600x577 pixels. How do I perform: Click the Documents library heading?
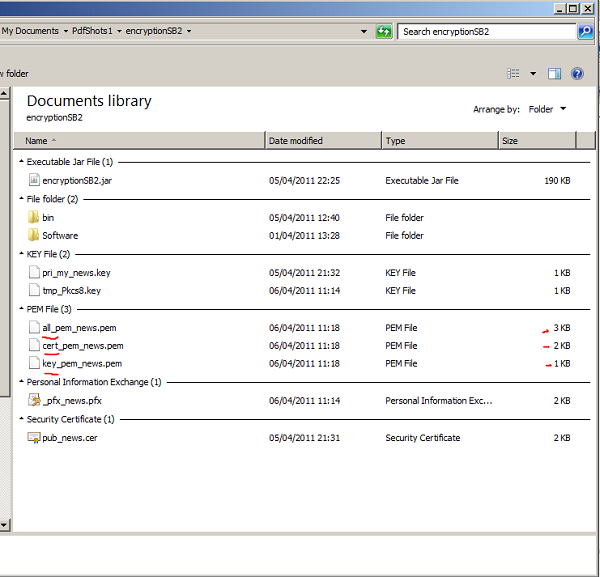pyautogui.click(x=89, y=101)
